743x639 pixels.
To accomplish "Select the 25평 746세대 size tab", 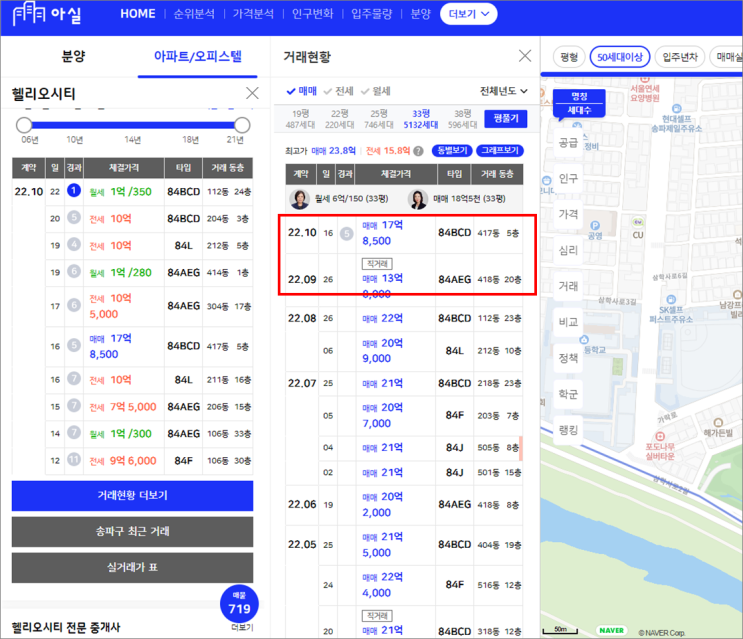I will [x=379, y=119].
